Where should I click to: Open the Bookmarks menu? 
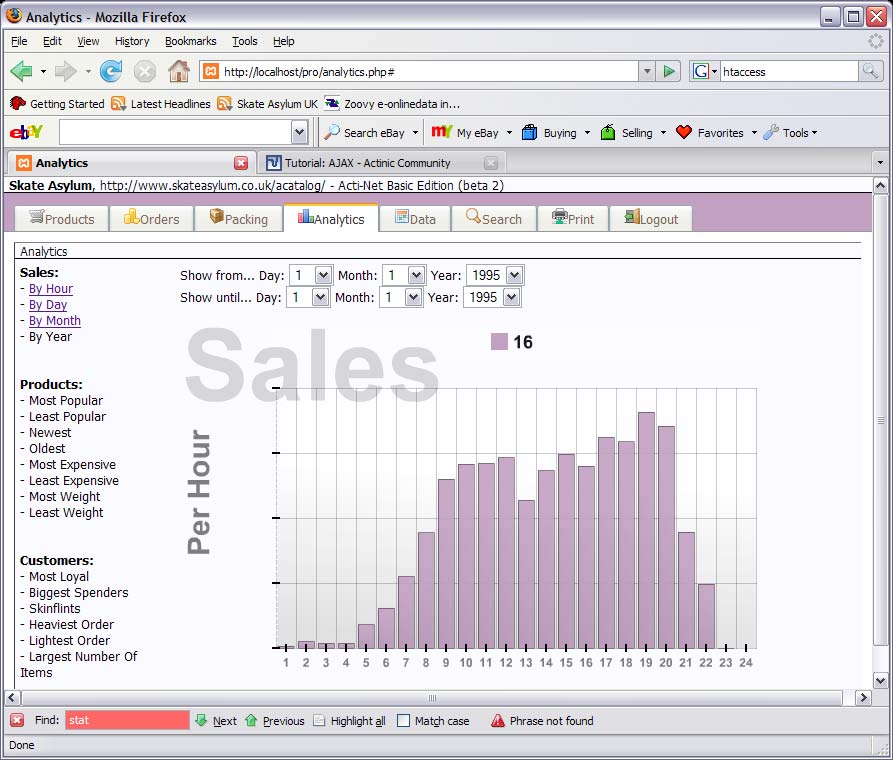190,41
